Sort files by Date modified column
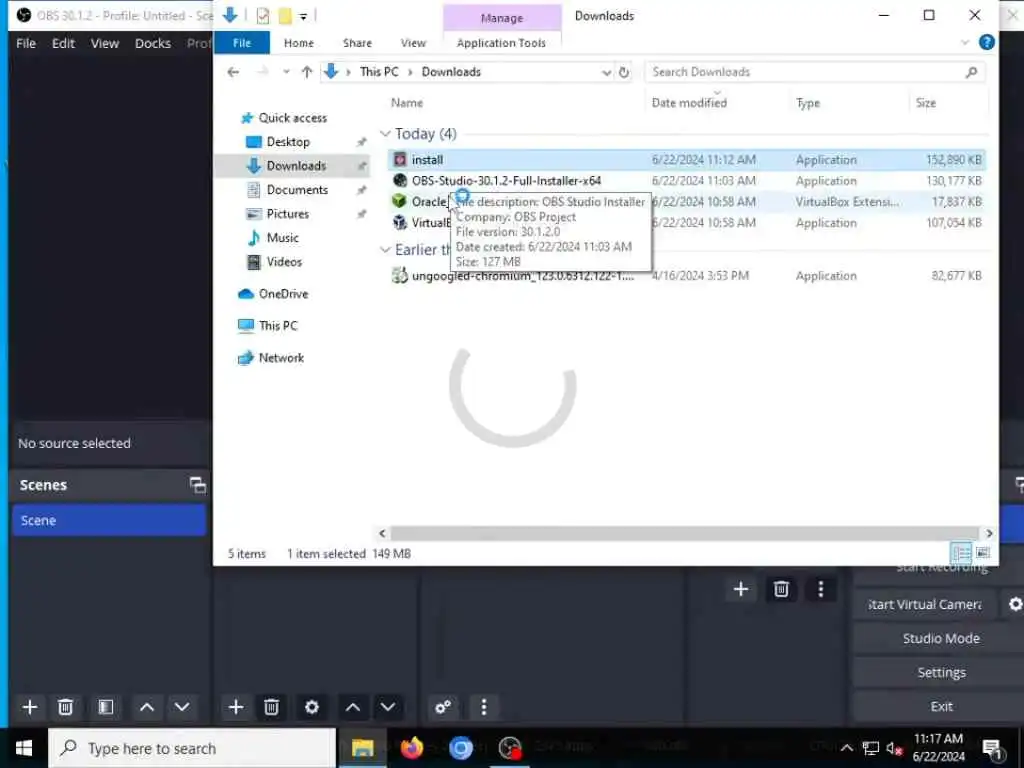The width and height of the screenshot is (1024, 768). pyautogui.click(x=689, y=103)
